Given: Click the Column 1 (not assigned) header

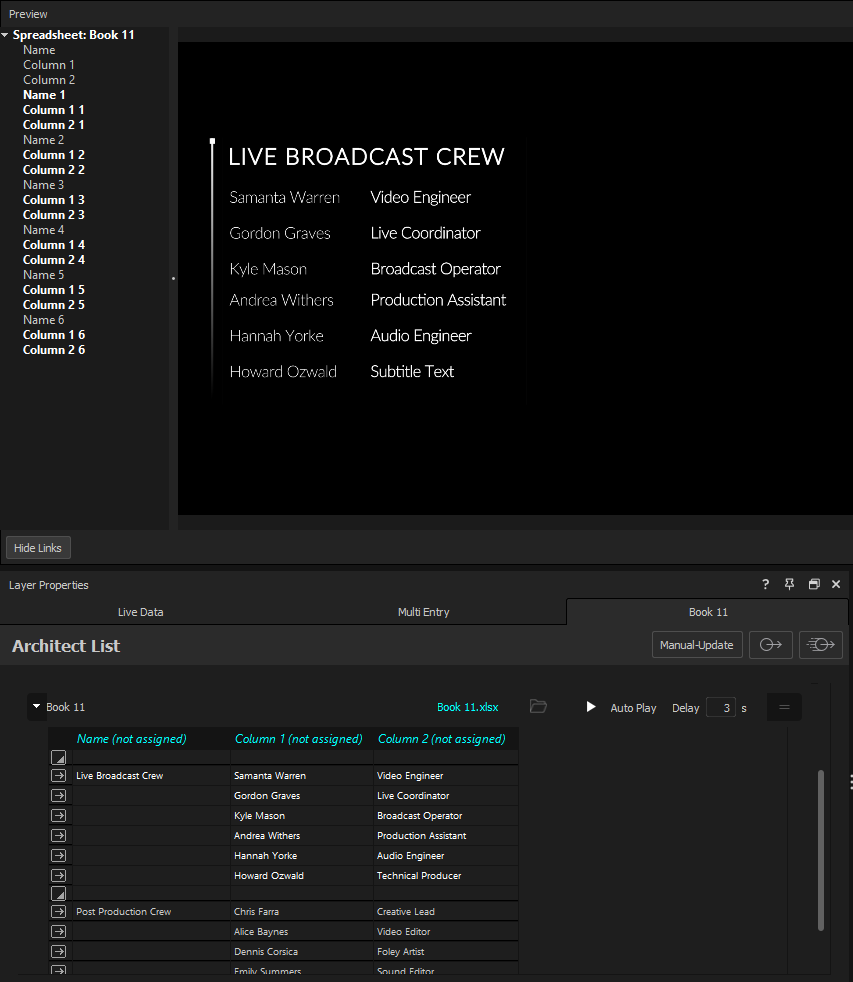Looking at the screenshot, I should (x=299, y=738).
